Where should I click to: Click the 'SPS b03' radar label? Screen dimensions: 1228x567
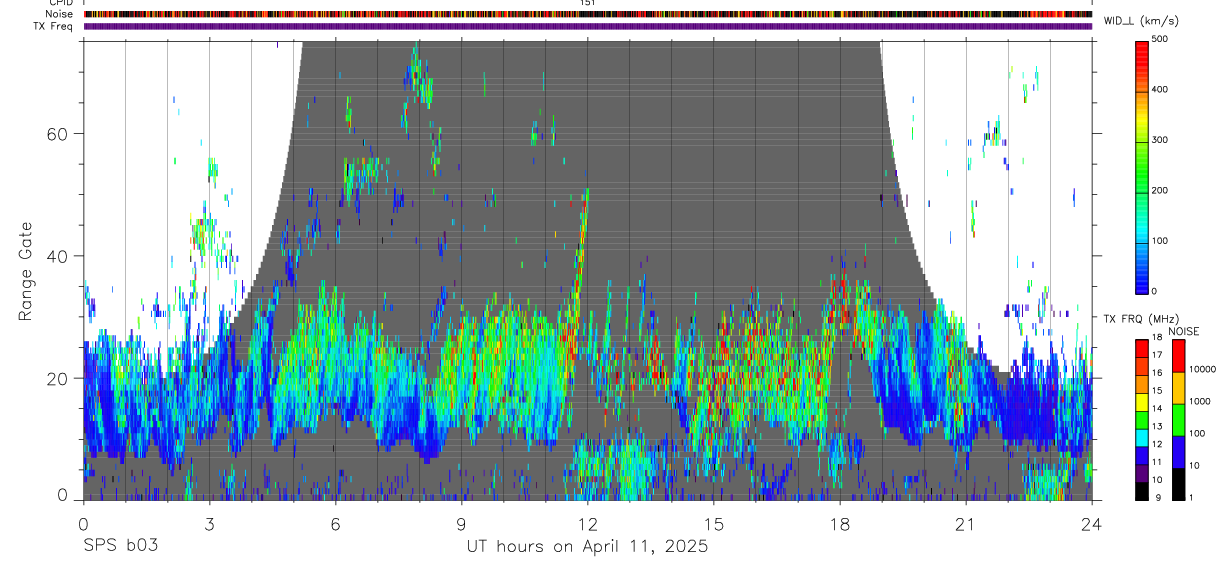pos(120,546)
